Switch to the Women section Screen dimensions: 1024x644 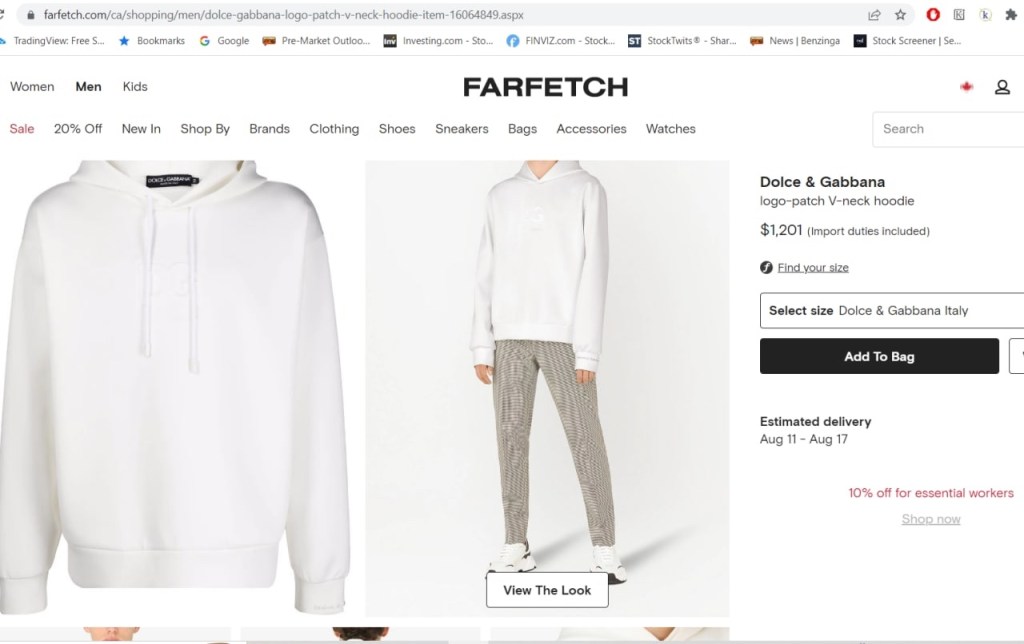point(32,87)
